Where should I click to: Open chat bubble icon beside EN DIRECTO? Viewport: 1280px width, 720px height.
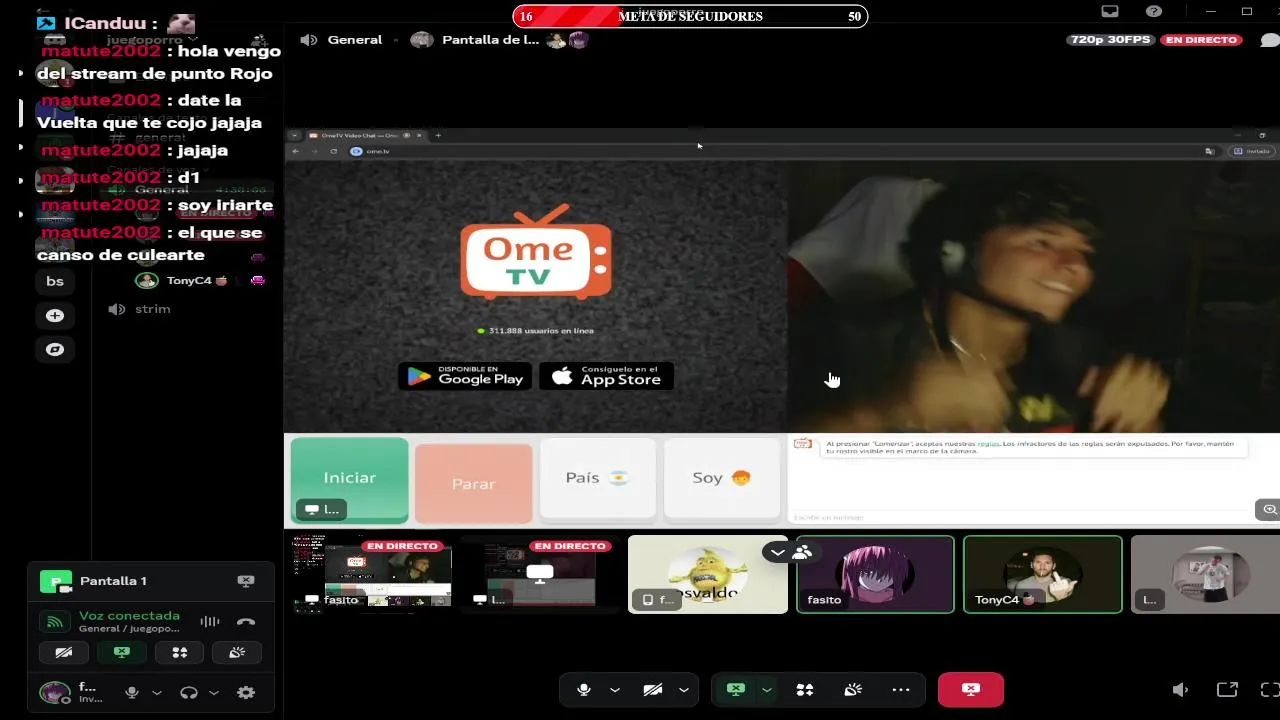point(1269,40)
